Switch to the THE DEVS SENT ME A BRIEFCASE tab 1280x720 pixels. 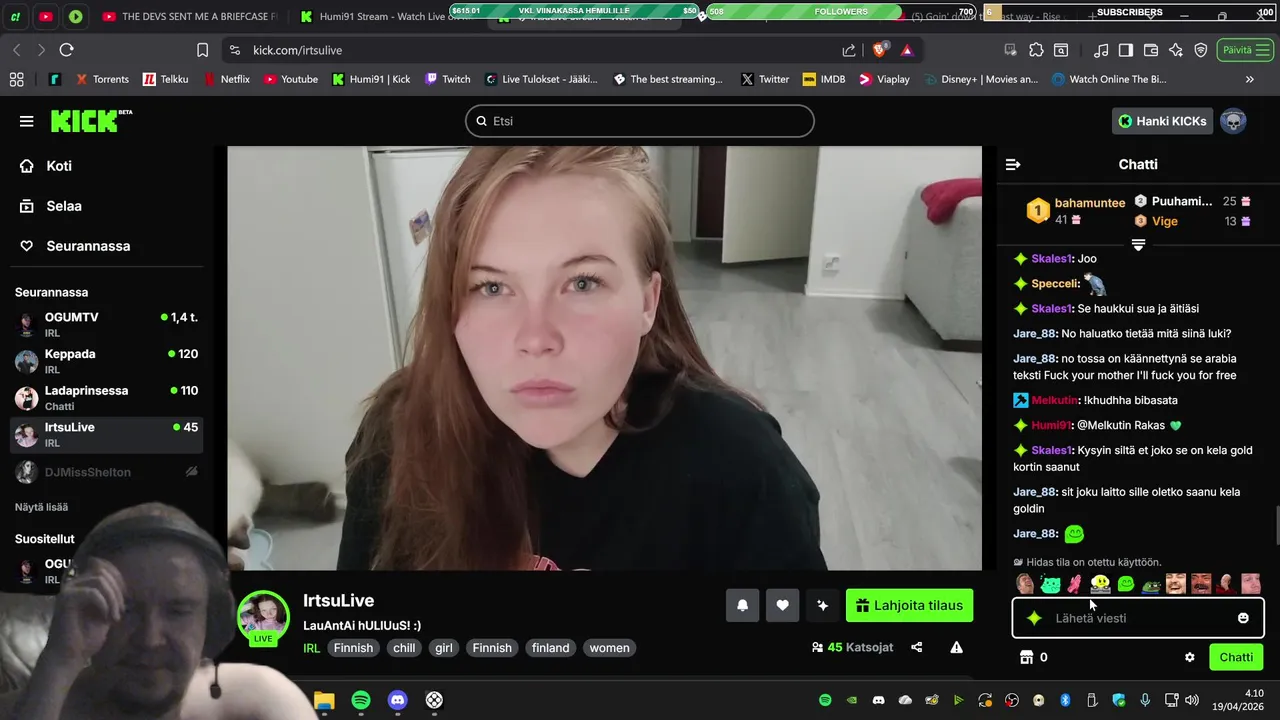[x=189, y=16]
